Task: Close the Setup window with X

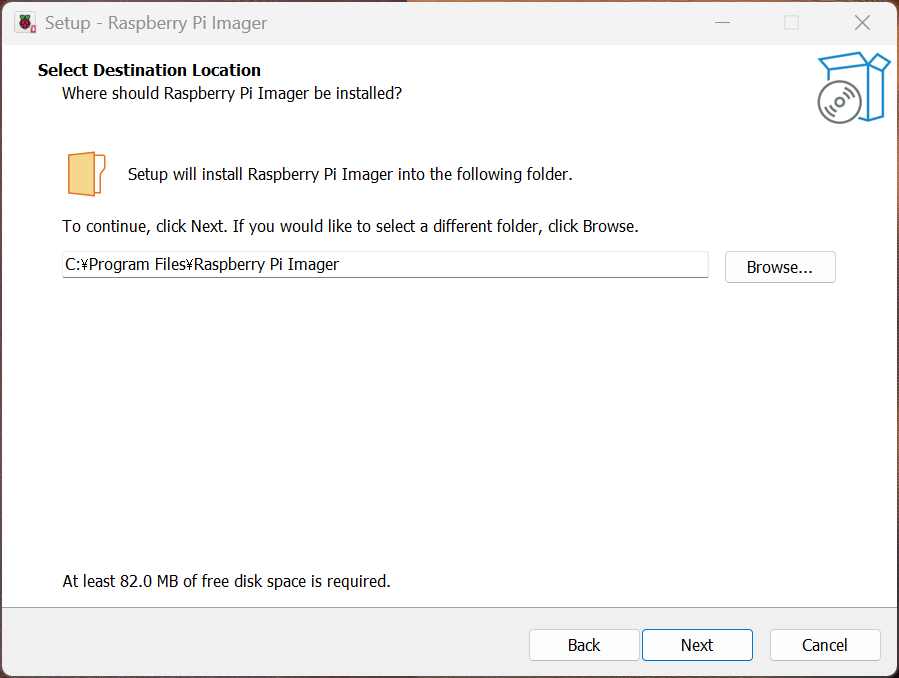Action: click(861, 23)
